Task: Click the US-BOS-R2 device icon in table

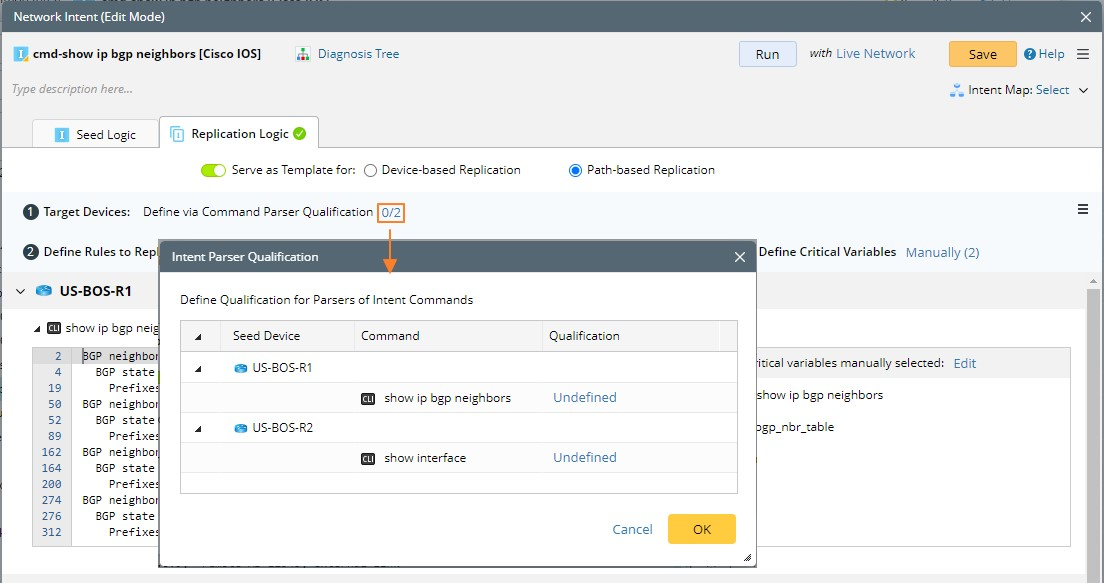Action: click(240, 428)
